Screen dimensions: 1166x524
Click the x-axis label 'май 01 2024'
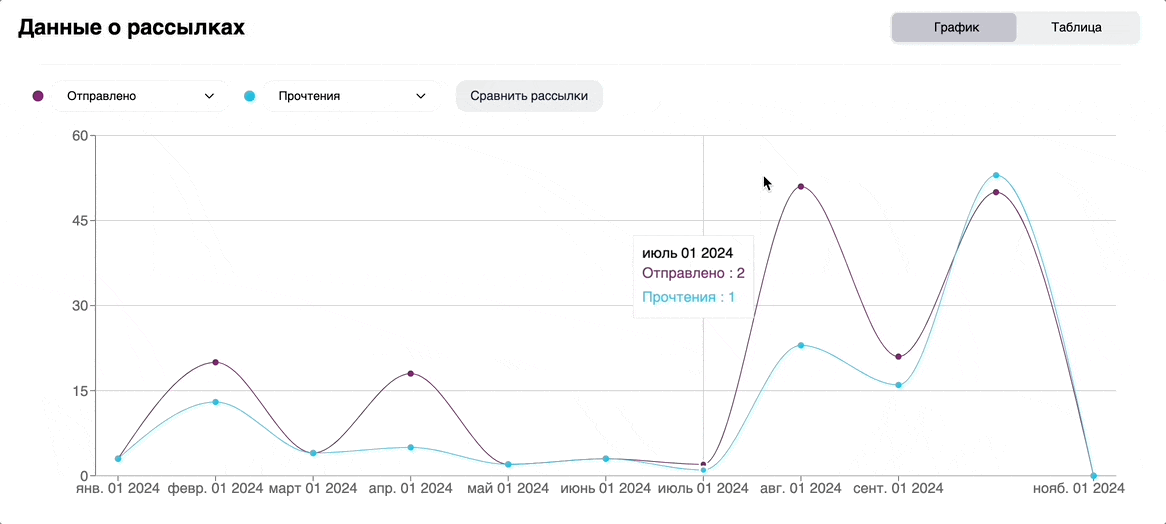[508, 489]
